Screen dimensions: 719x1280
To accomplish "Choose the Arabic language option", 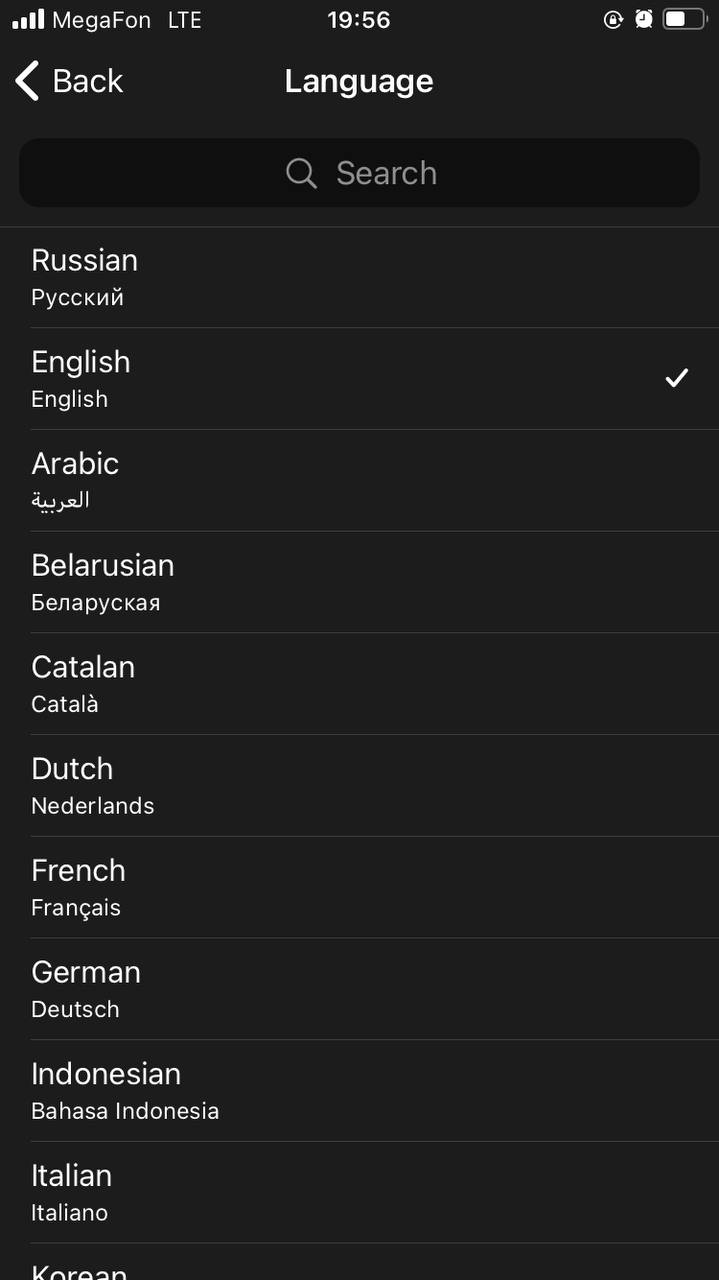I will [x=359, y=480].
